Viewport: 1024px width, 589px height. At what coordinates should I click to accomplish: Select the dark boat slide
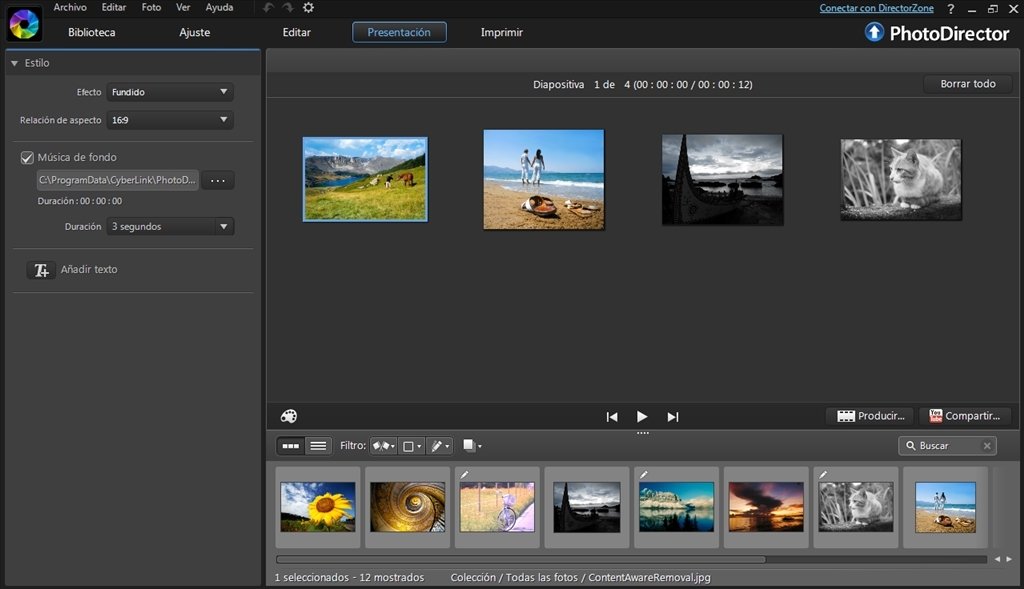(x=722, y=180)
